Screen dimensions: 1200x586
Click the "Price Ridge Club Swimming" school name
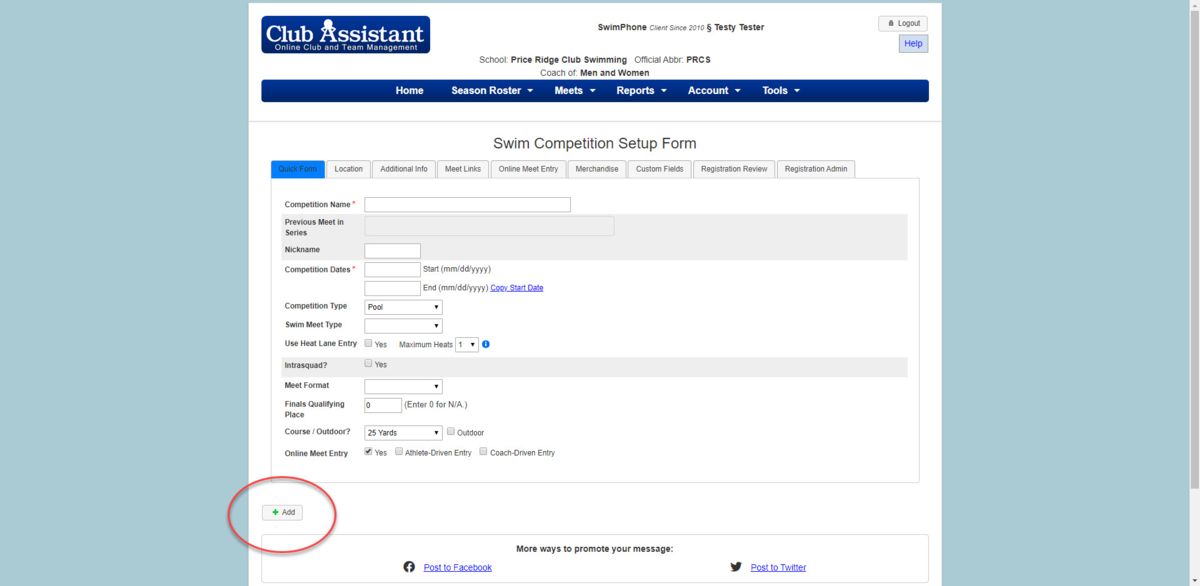point(569,60)
